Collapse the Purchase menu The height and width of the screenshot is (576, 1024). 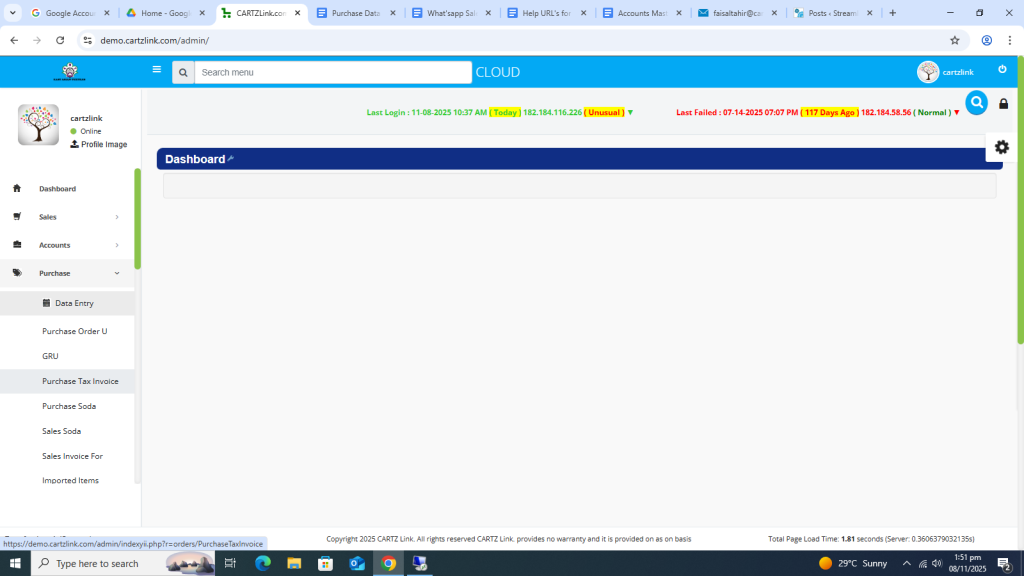(x=117, y=273)
